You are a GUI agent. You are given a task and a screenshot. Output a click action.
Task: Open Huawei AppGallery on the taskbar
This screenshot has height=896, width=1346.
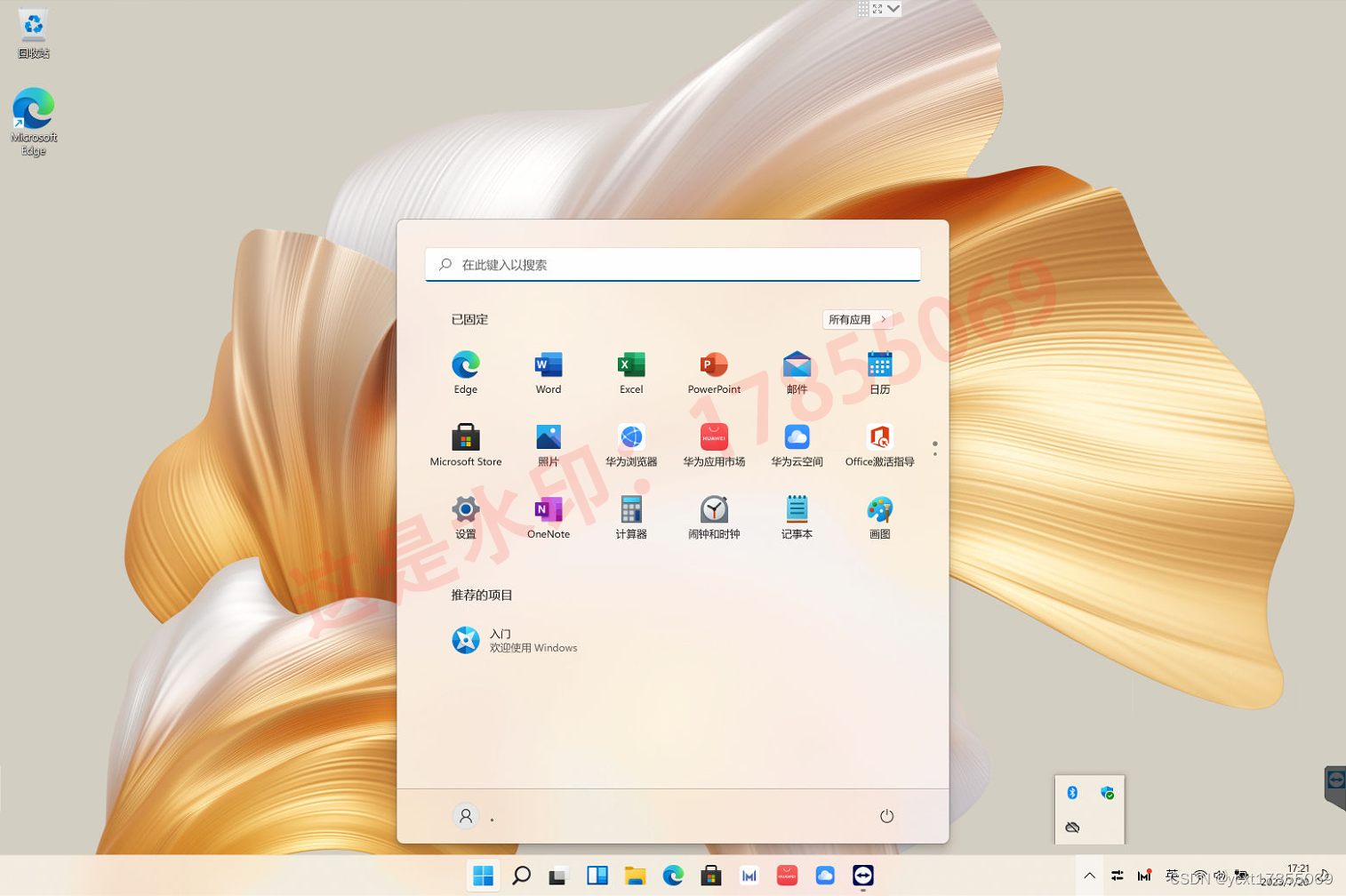coord(787,876)
